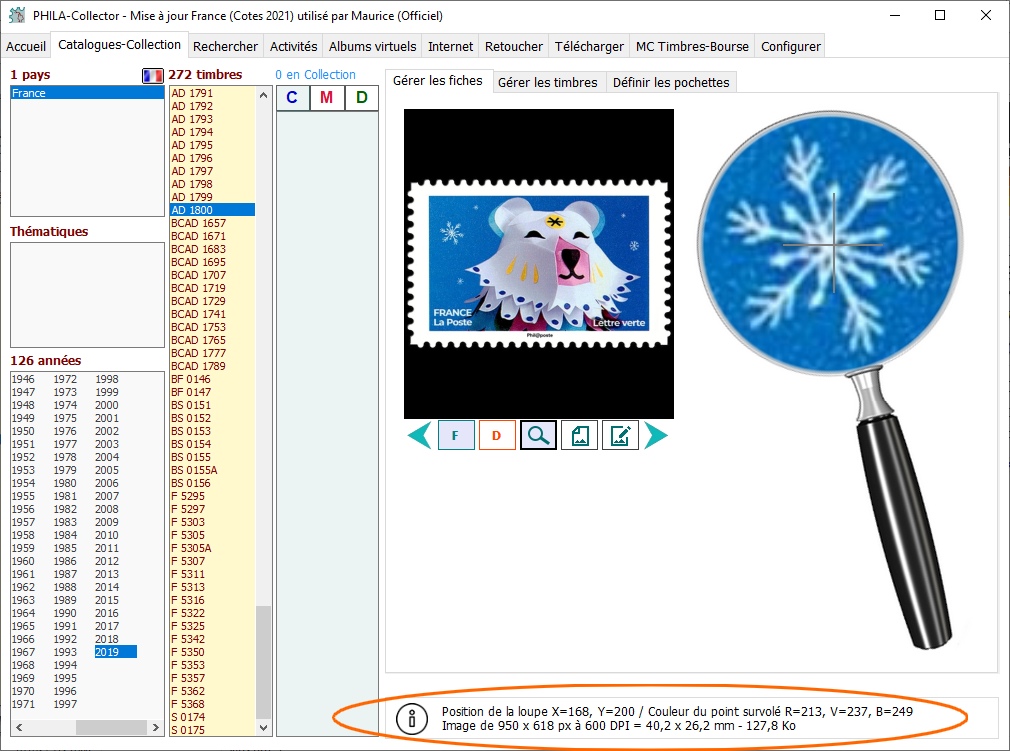Click the French flag icon
1010x751 pixels.
point(153,75)
